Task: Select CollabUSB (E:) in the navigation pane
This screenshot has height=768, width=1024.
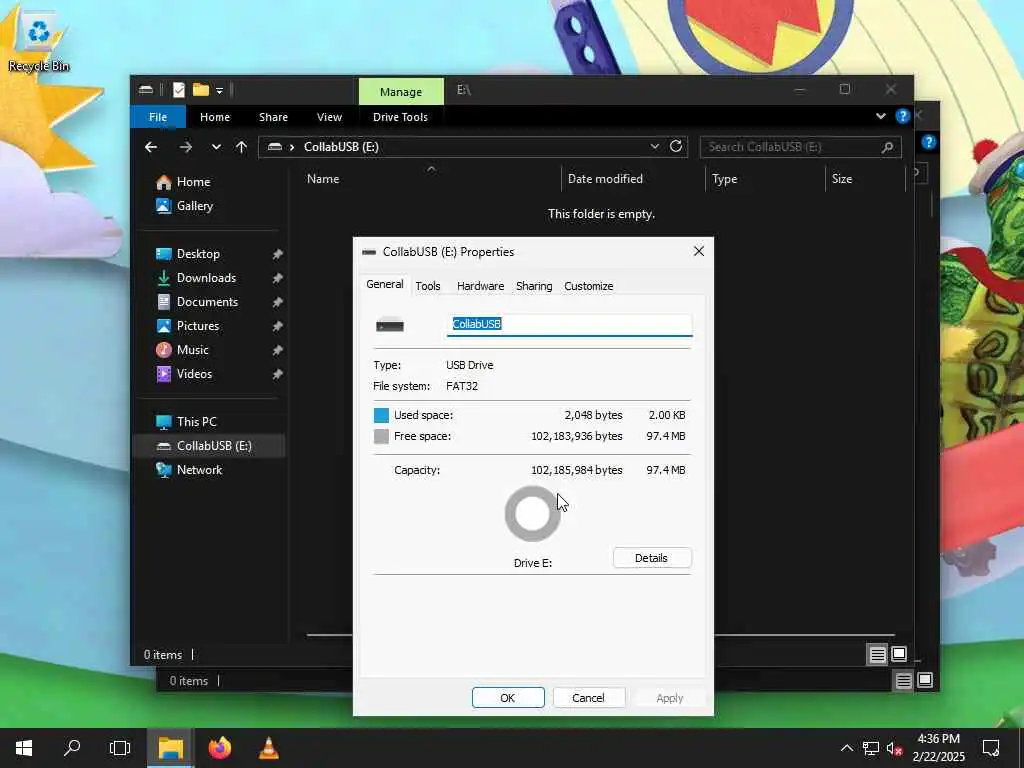Action: coord(208,445)
